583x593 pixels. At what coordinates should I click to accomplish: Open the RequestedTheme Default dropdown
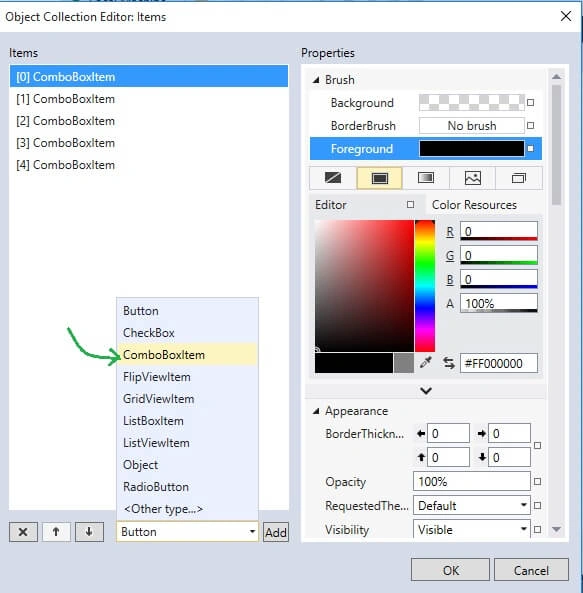472,505
